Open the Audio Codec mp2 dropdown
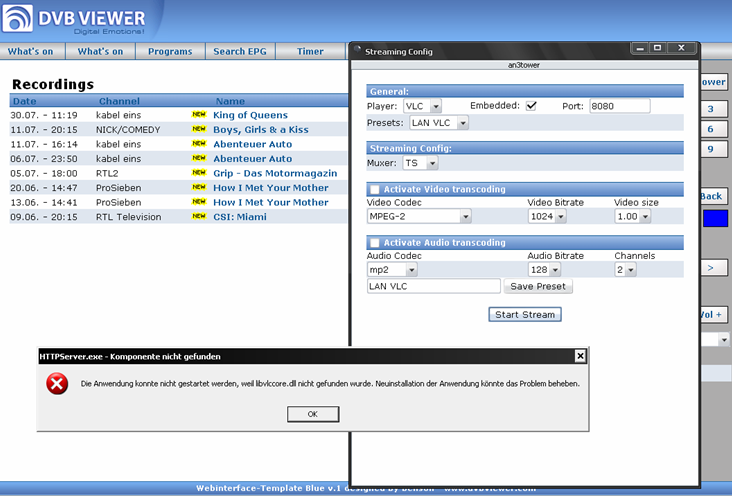 pos(392,269)
